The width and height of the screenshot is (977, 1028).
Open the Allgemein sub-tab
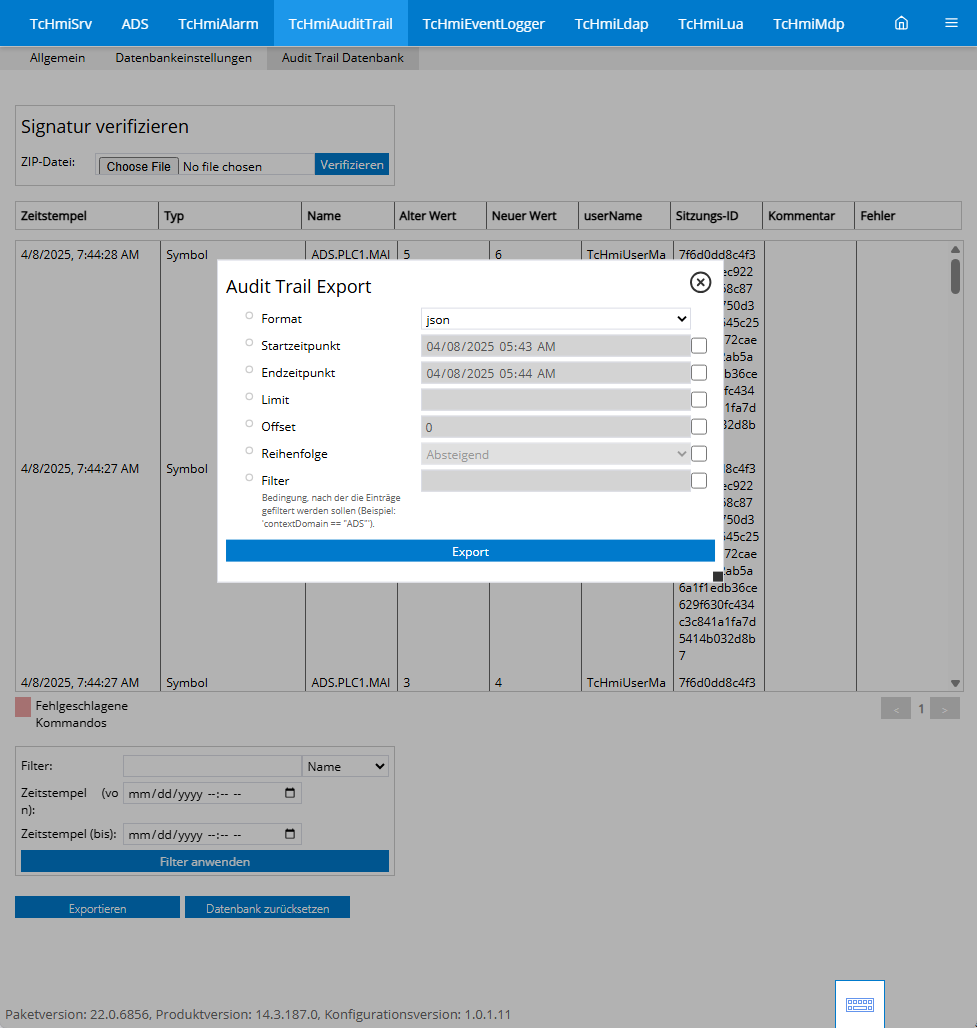pos(57,58)
